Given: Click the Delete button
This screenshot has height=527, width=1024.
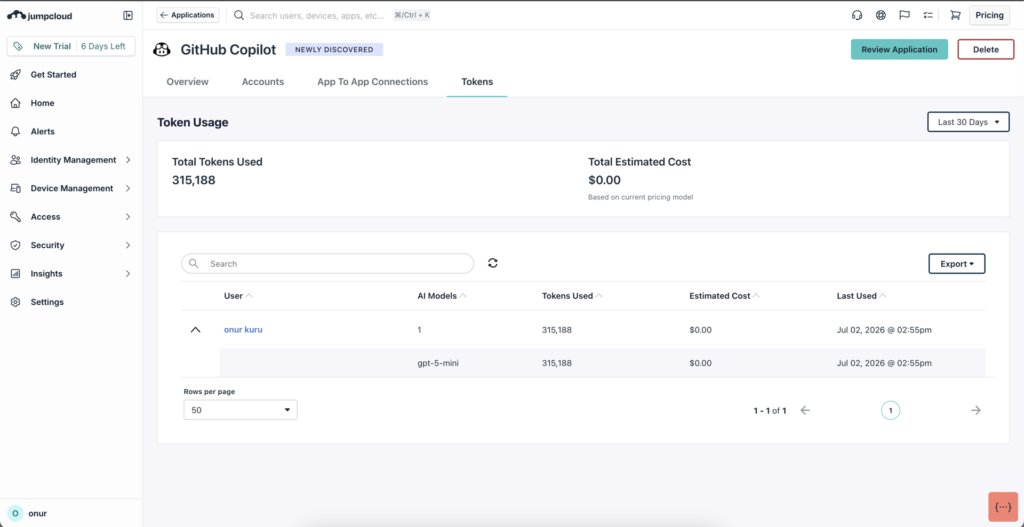Looking at the screenshot, I should (986, 50).
